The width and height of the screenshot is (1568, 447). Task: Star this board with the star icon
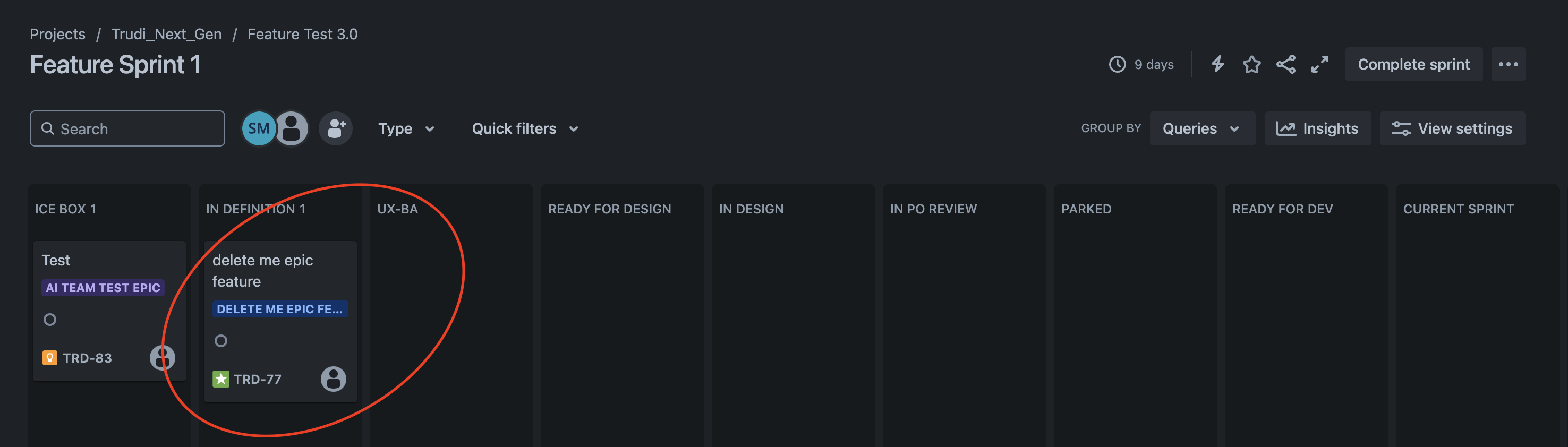pos(1251,64)
